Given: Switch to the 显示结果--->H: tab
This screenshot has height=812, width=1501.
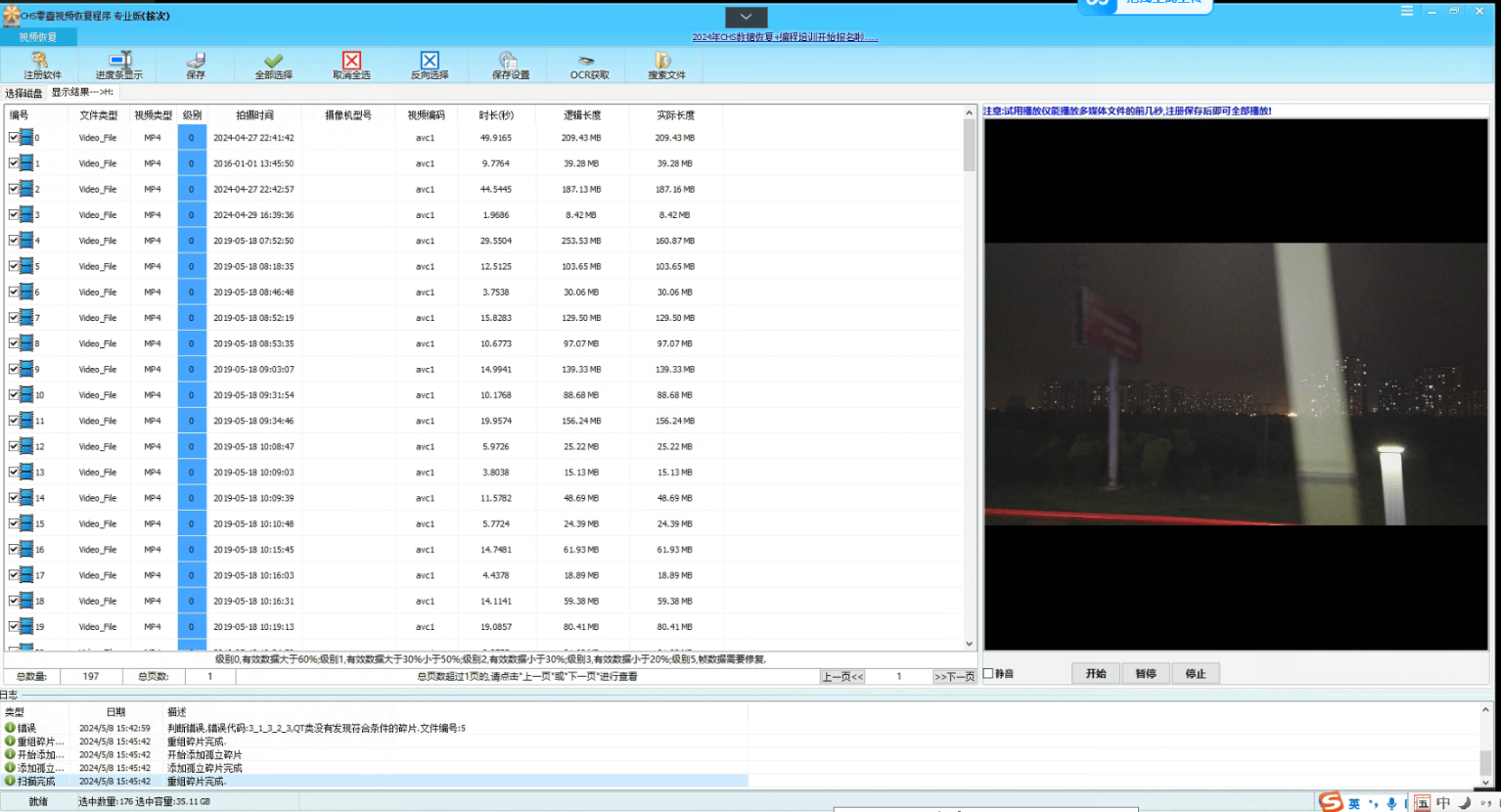Looking at the screenshot, I should [x=82, y=92].
